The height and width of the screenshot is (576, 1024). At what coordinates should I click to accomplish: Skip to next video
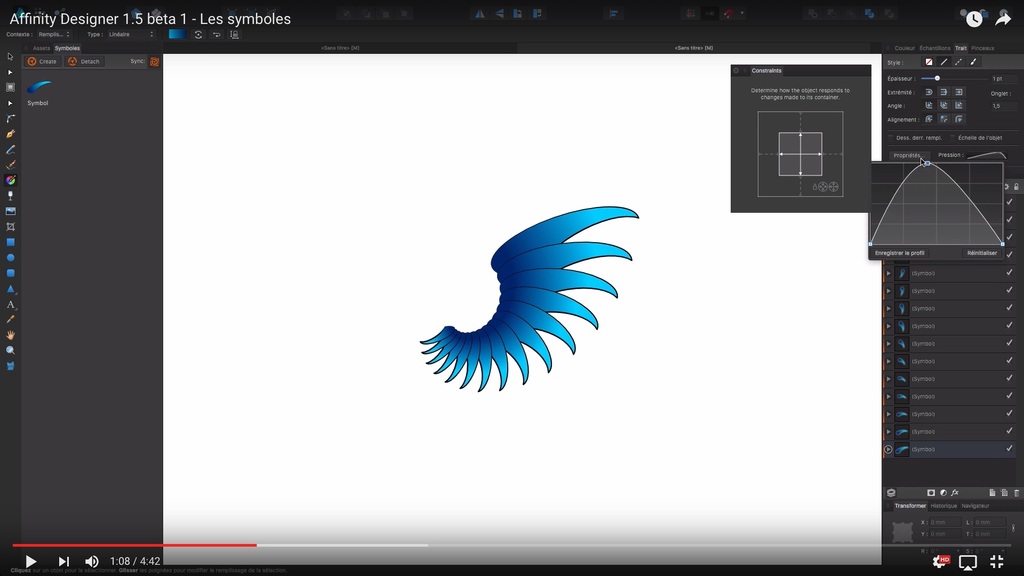click(x=63, y=561)
